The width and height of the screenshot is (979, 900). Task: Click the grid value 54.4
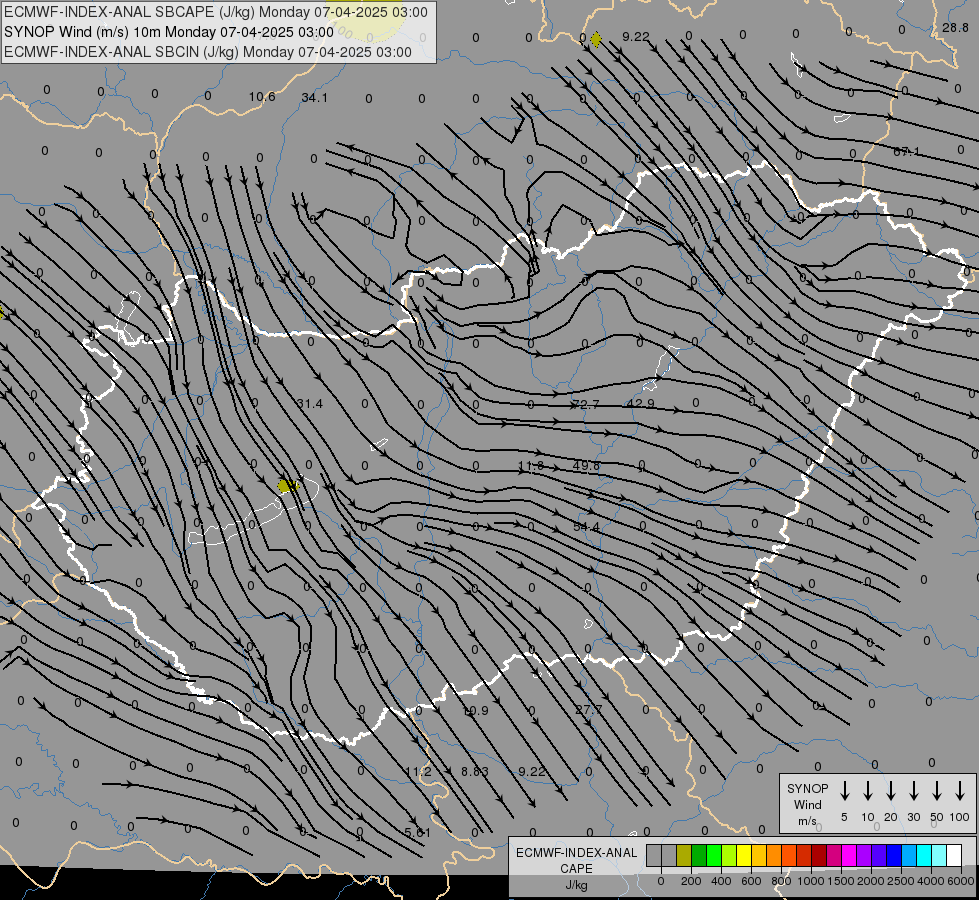coord(586,527)
